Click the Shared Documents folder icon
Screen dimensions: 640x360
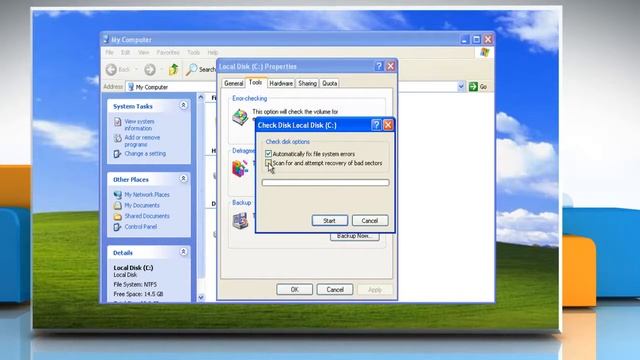coord(118,216)
